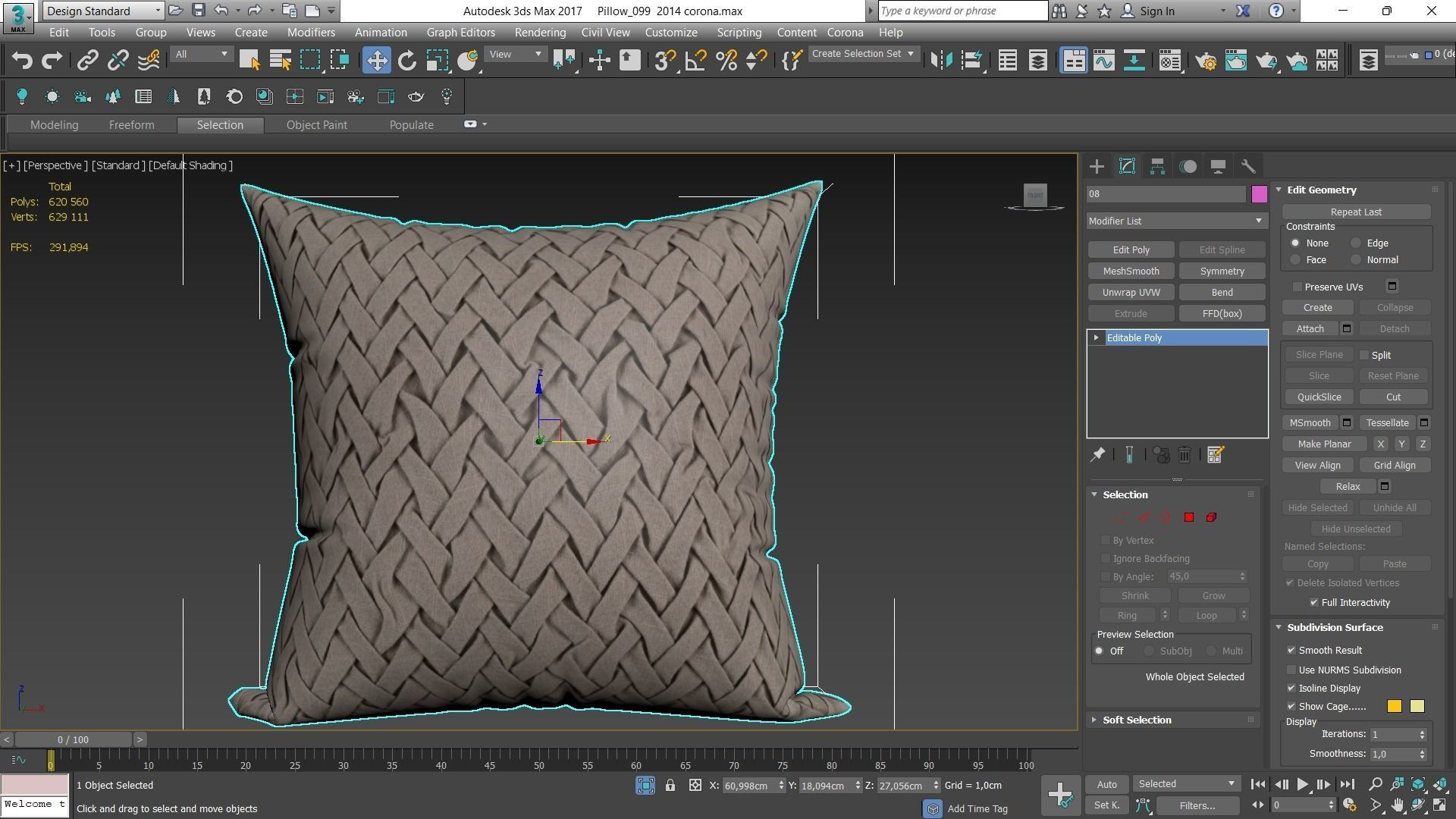The height and width of the screenshot is (819, 1456).
Task: Activate the Select and Uniform Scale tool
Action: point(438,61)
